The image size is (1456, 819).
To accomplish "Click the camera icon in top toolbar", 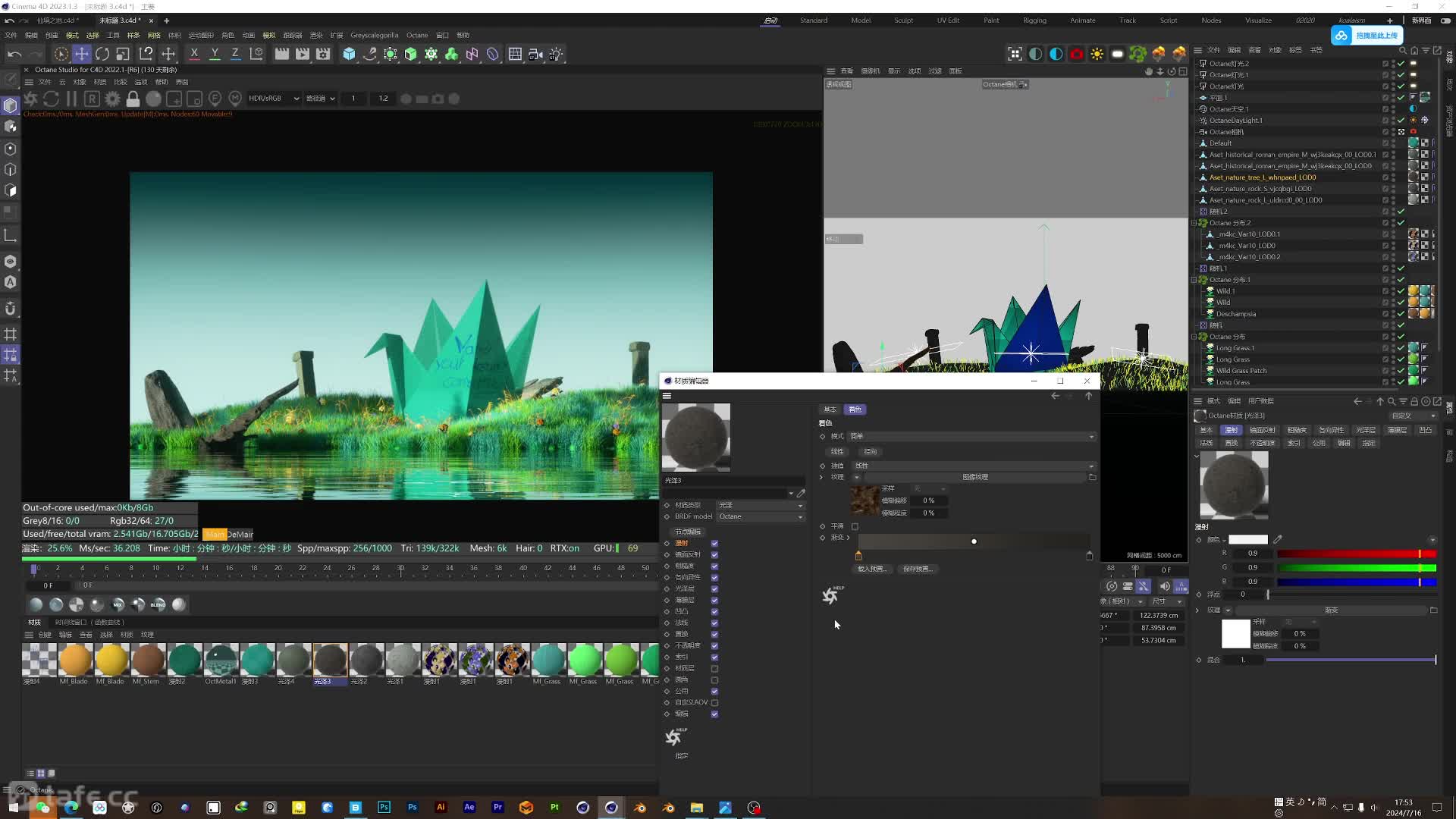I will [535, 54].
